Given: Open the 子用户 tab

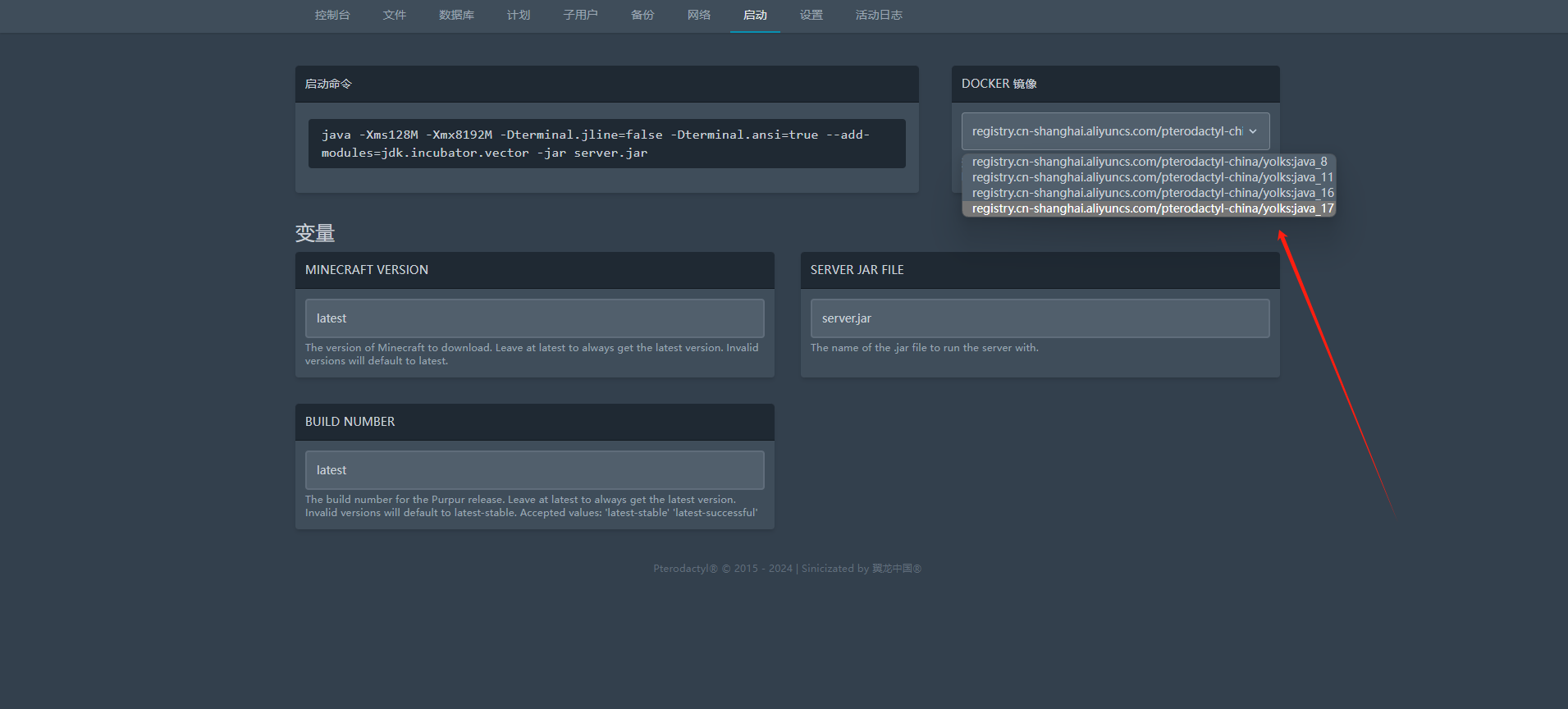Looking at the screenshot, I should point(581,15).
